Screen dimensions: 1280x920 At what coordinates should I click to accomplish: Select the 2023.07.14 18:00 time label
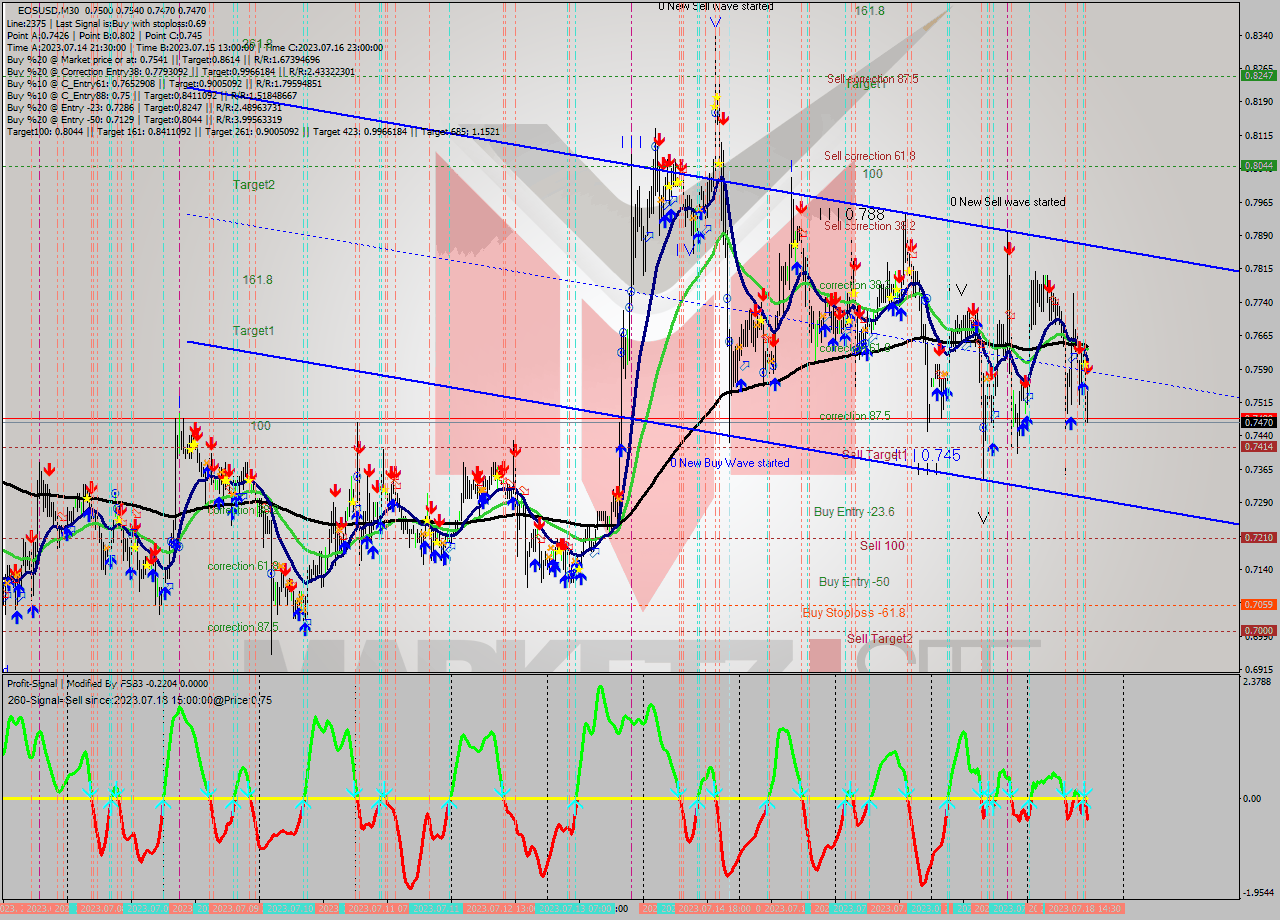tap(716, 908)
